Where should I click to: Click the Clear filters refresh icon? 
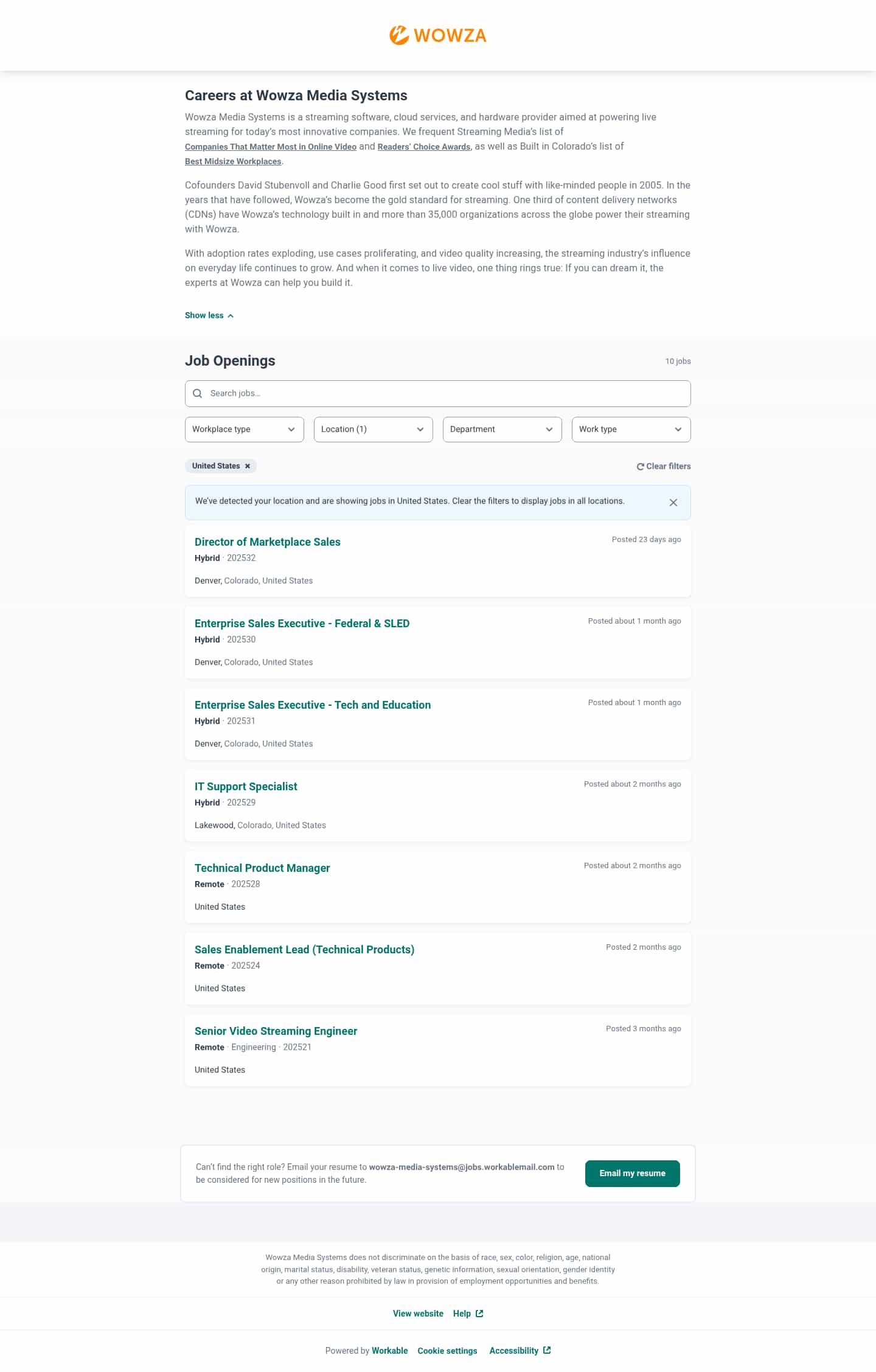coord(640,467)
